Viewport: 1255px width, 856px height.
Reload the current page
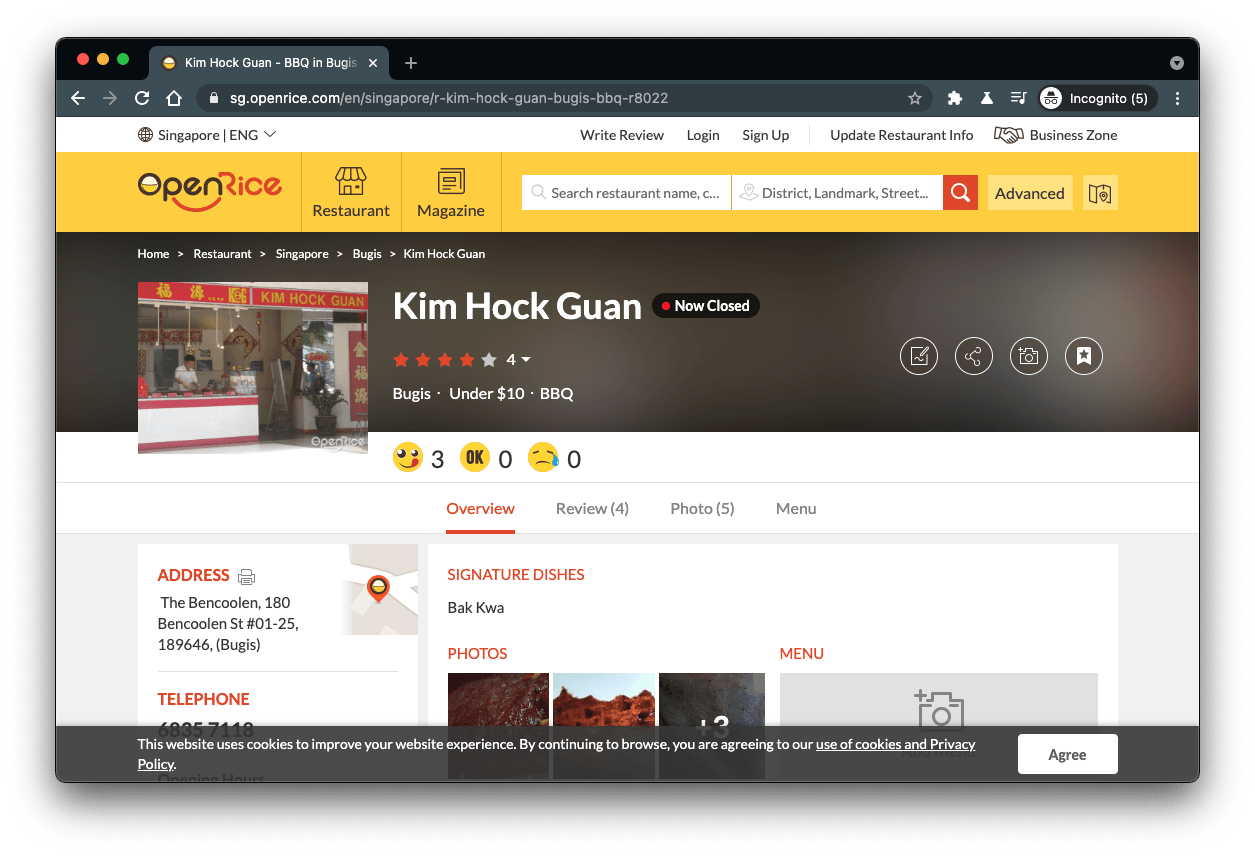pos(142,98)
